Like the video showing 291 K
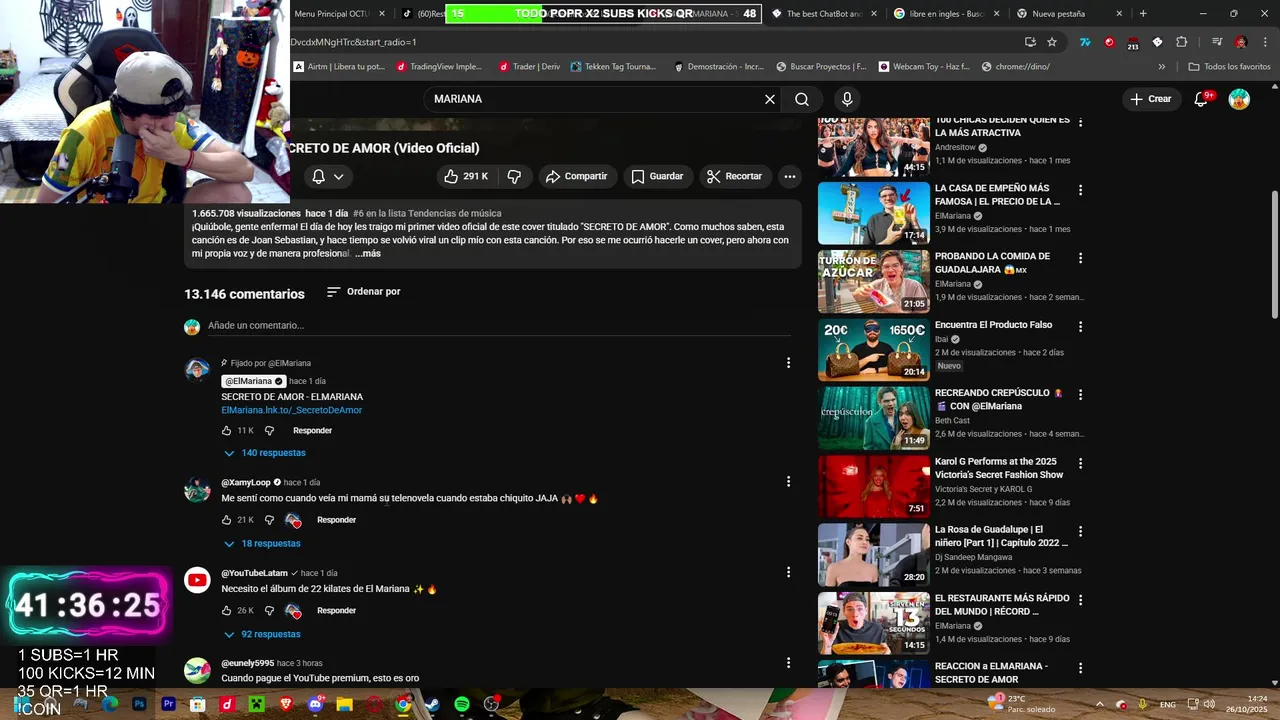The height and width of the screenshot is (720, 1280). (x=467, y=176)
